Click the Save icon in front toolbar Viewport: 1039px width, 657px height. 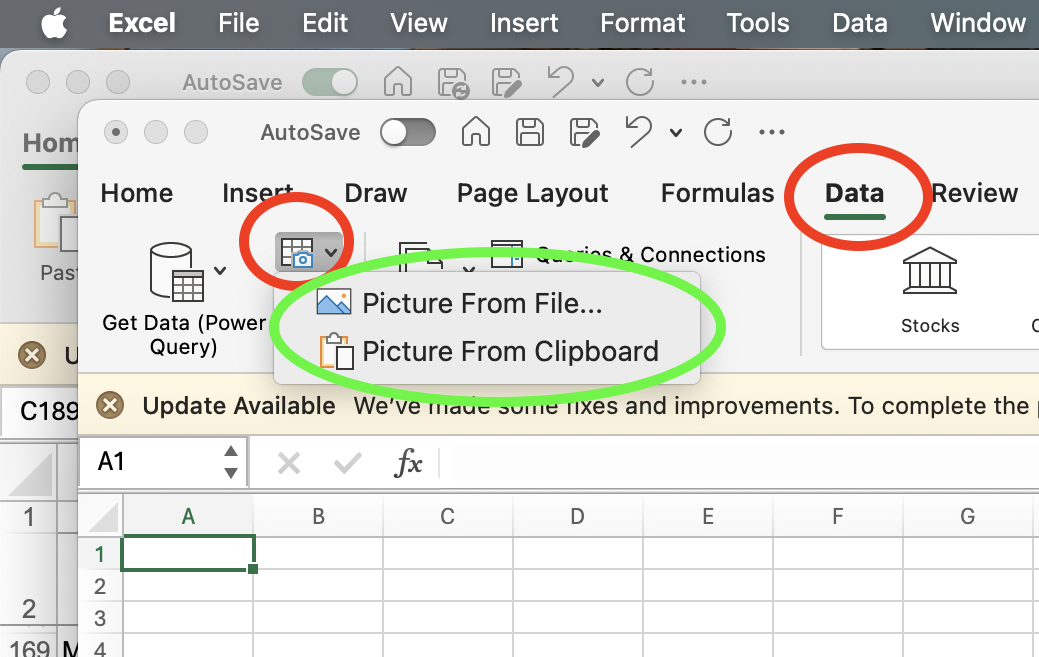pyautogui.click(x=529, y=132)
